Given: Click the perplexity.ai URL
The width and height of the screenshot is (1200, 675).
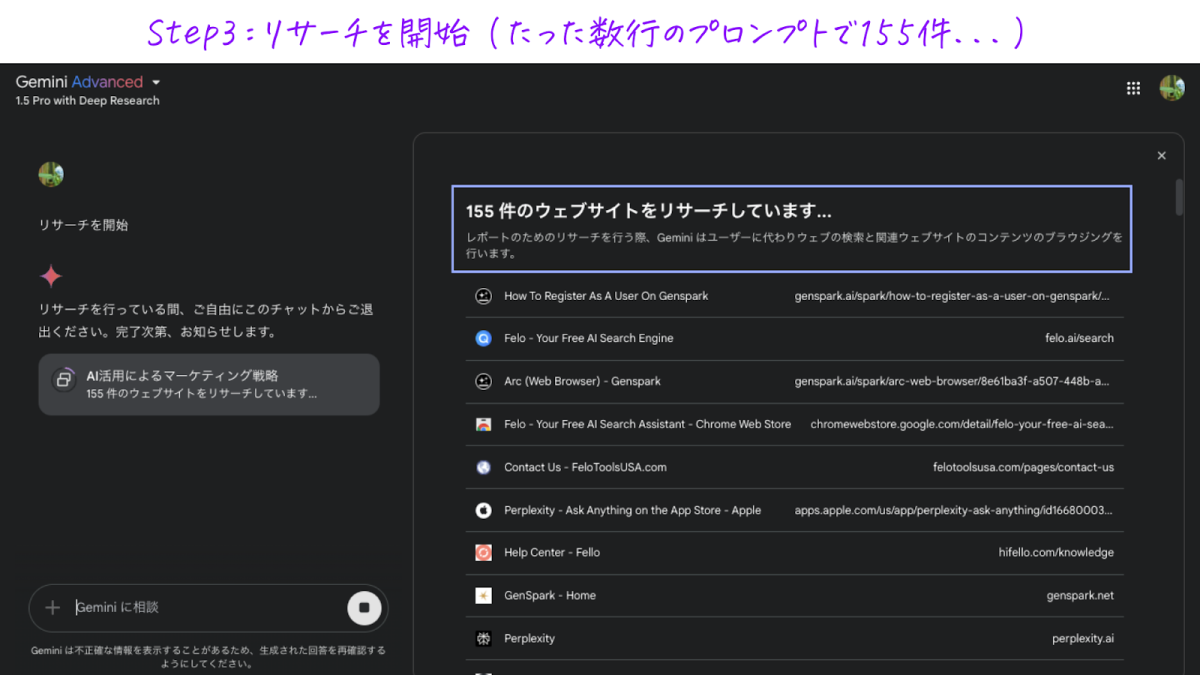Looking at the screenshot, I should (x=1082, y=638).
